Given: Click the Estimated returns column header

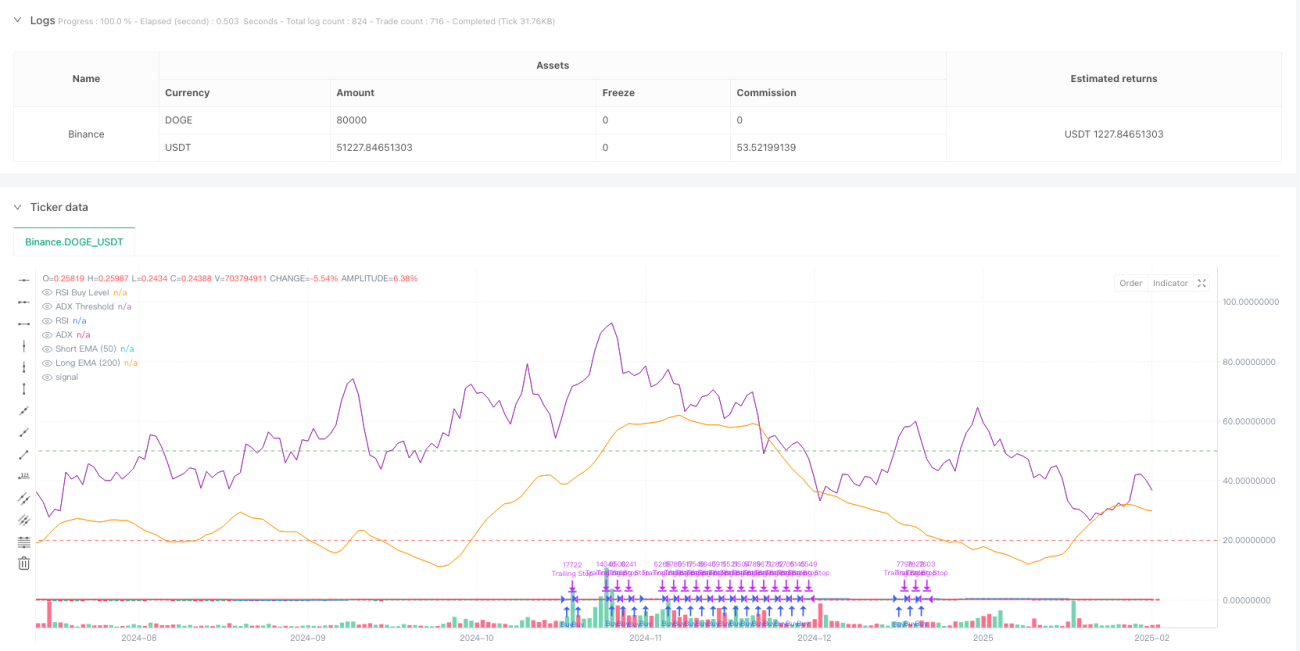Looking at the screenshot, I should click(x=1113, y=79).
